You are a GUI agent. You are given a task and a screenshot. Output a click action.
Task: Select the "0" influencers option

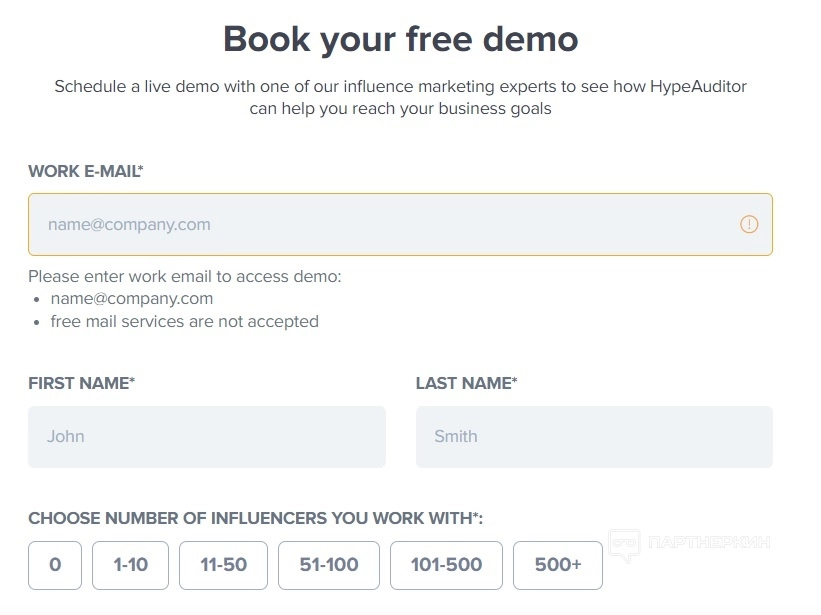[x=55, y=565]
